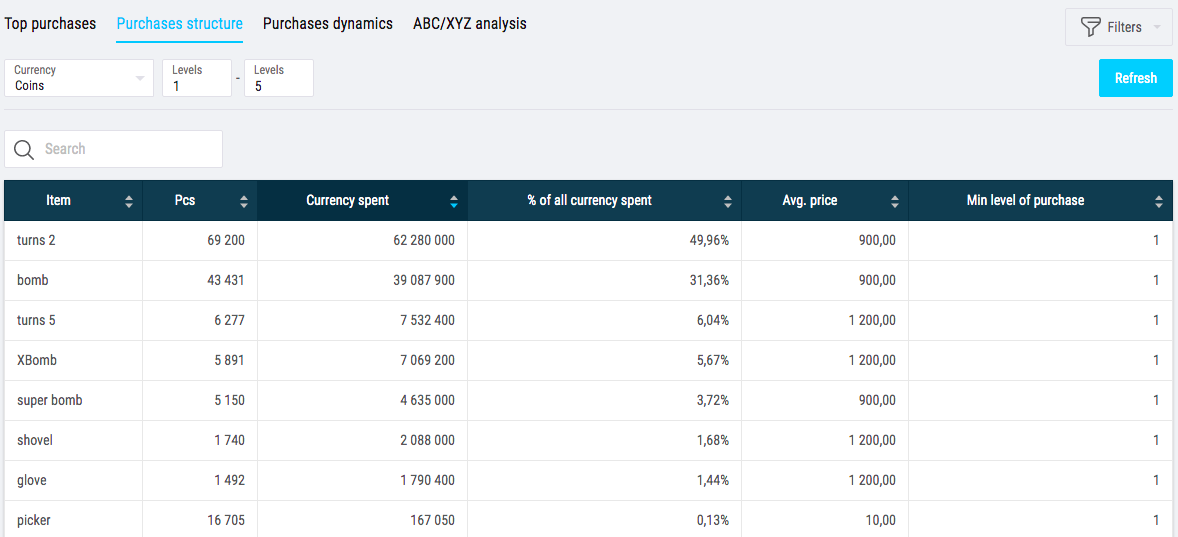Click the Item column header label

(x=59, y=201)
